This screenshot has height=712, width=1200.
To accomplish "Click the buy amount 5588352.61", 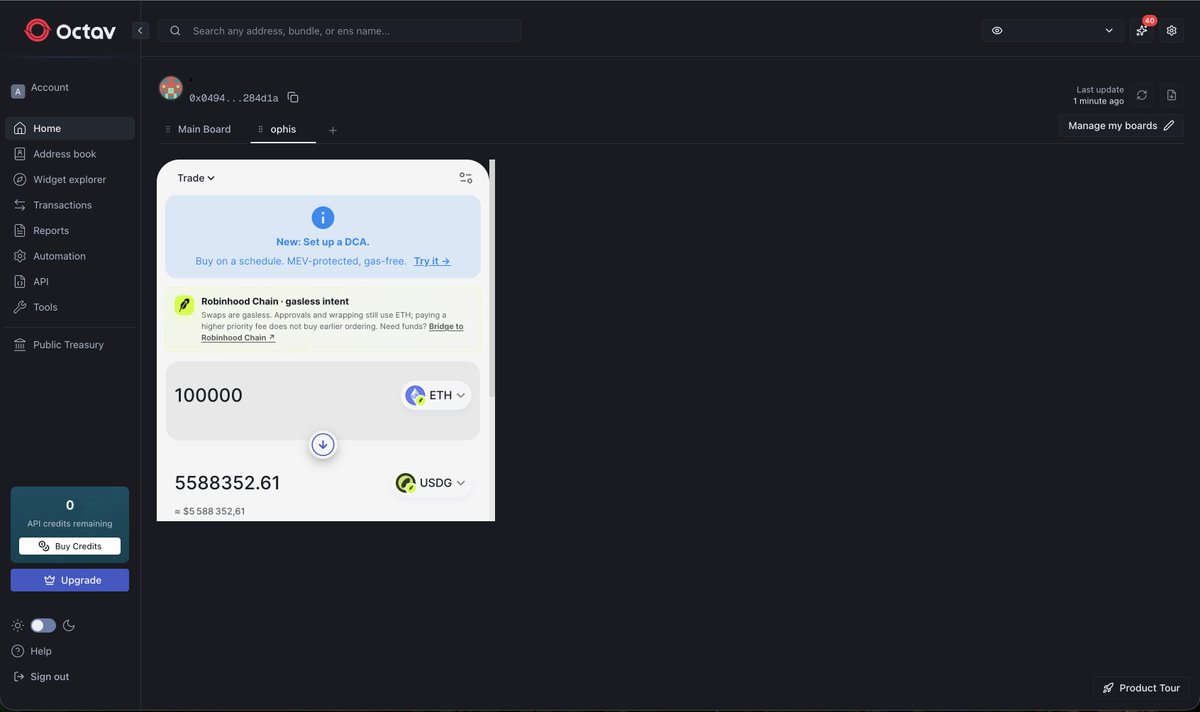I will [x=227, y=483].
